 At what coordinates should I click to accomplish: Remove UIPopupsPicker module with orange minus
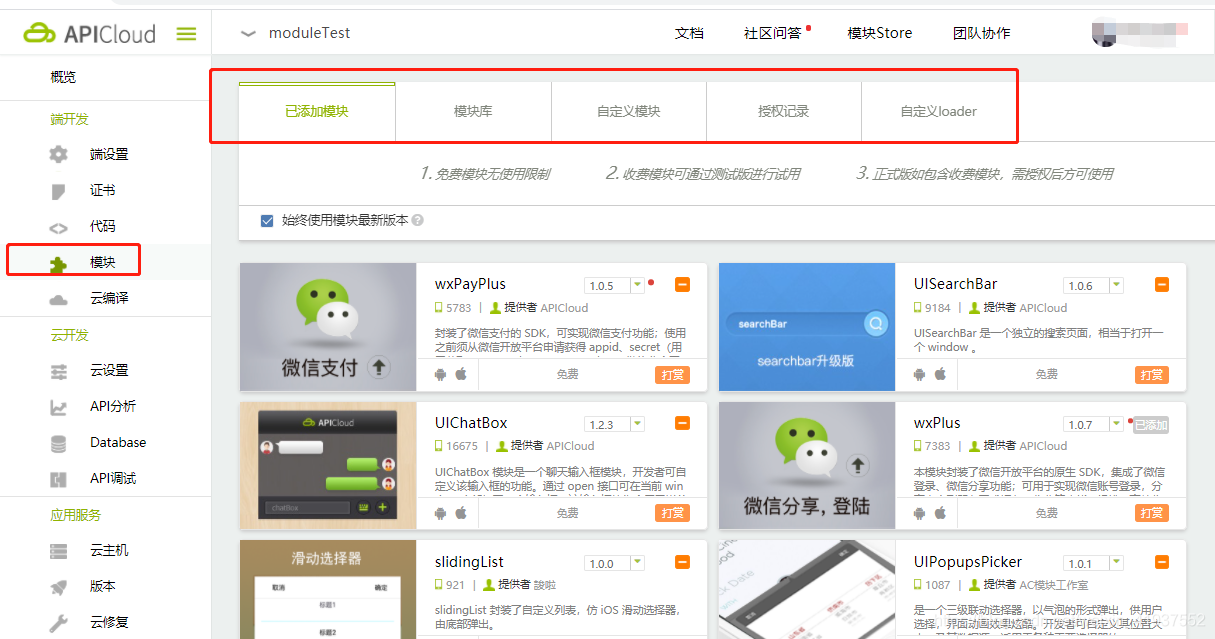pos(1162,563)
